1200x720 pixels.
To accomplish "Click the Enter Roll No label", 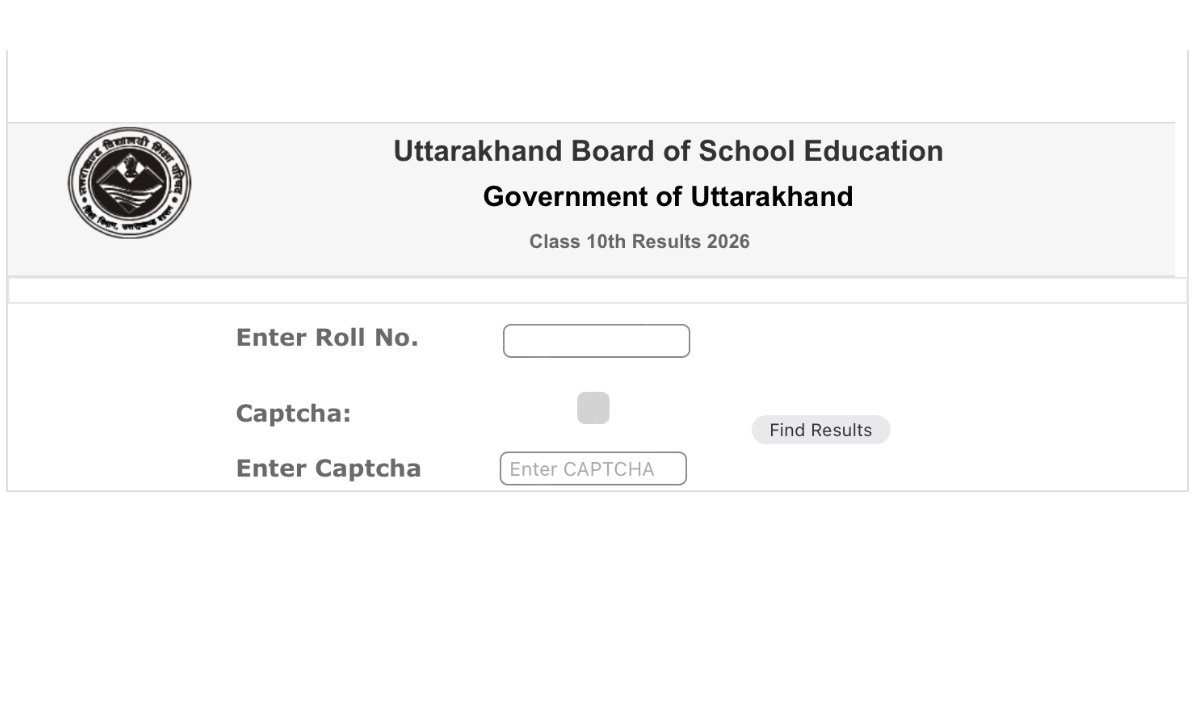I will tap(327, 337).
